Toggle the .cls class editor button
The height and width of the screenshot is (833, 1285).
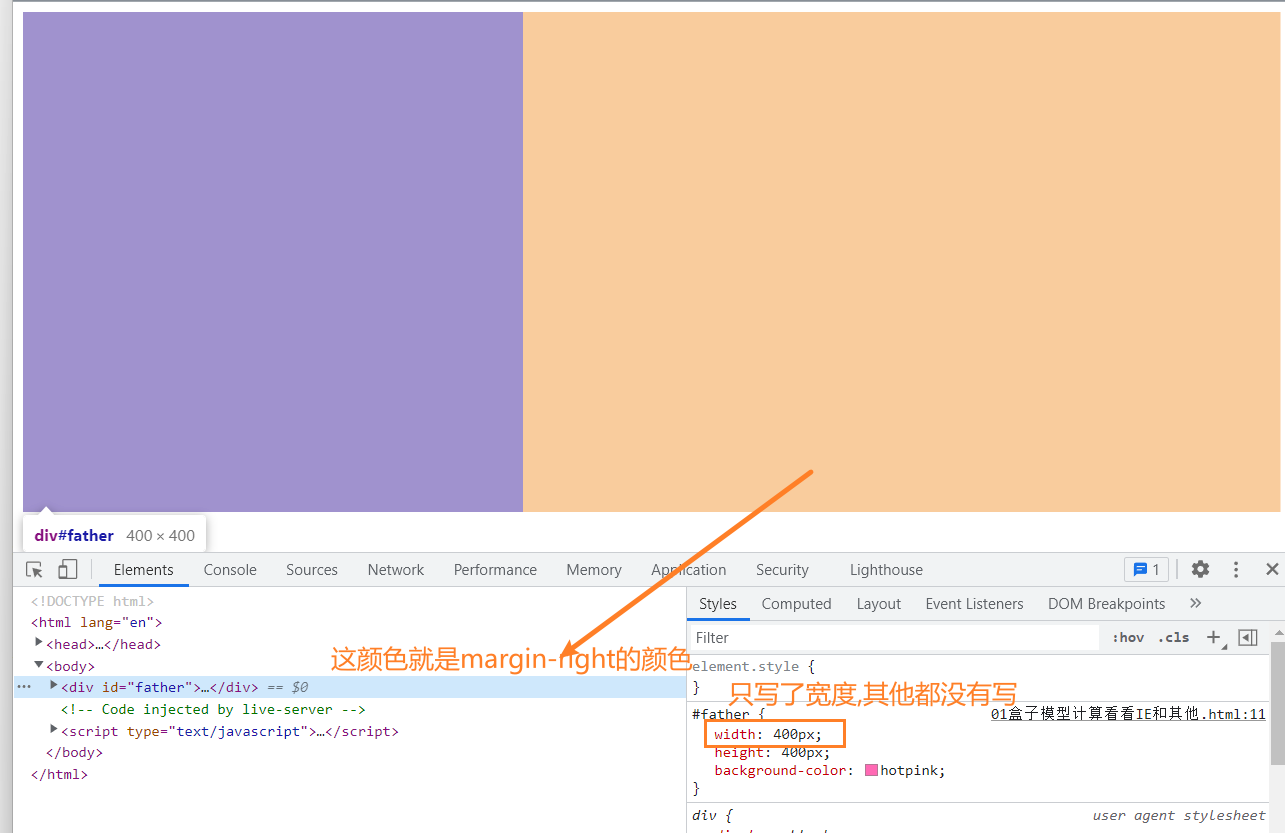point(1174,637)
